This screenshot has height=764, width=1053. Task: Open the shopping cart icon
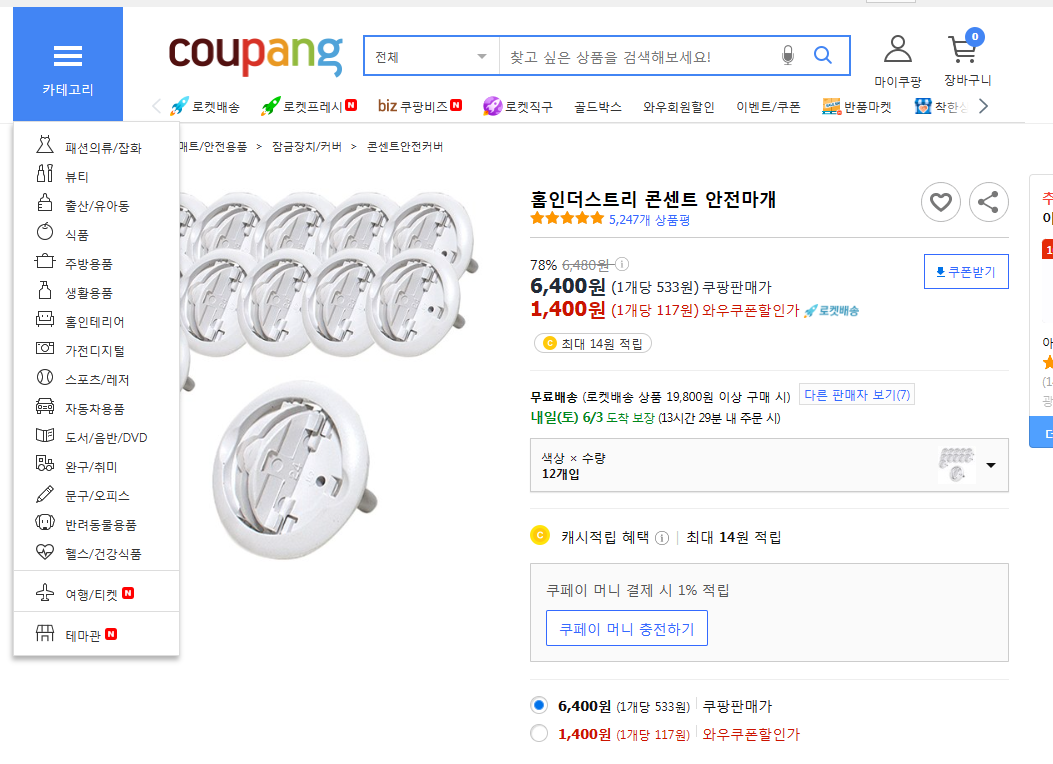(x=964, y=50)
